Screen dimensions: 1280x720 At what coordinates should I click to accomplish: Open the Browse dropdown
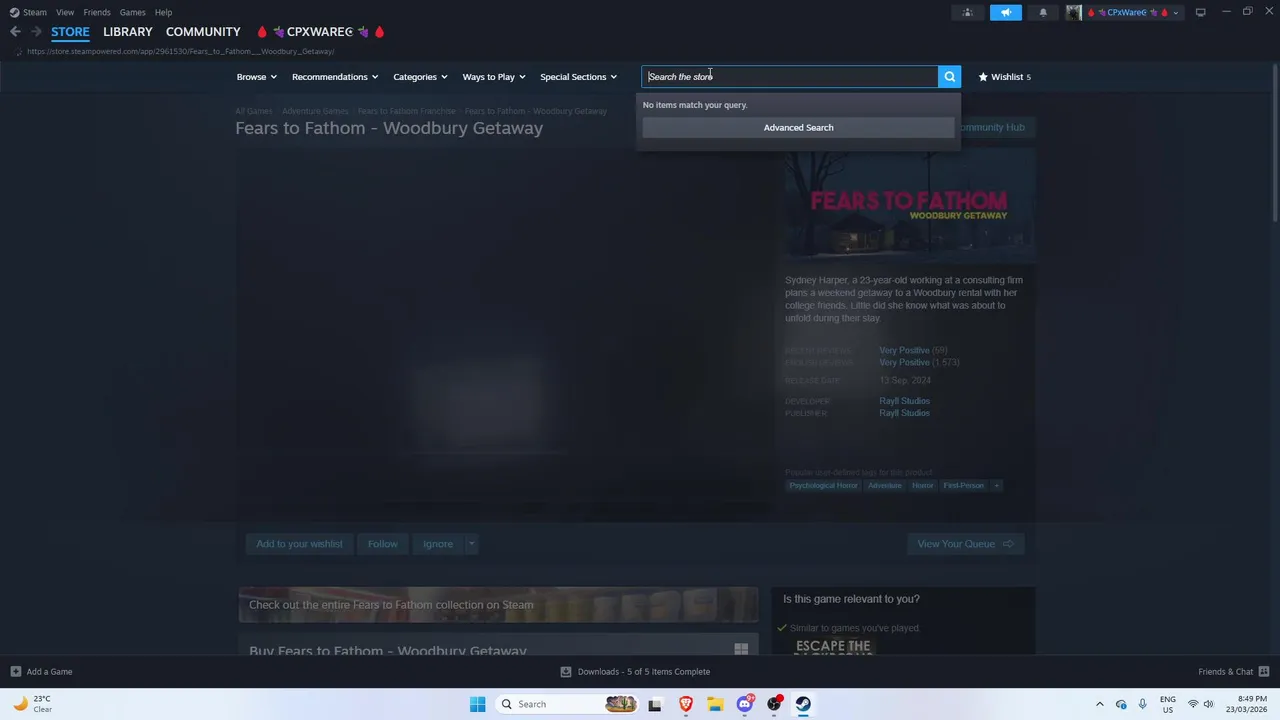pos(256,77)
